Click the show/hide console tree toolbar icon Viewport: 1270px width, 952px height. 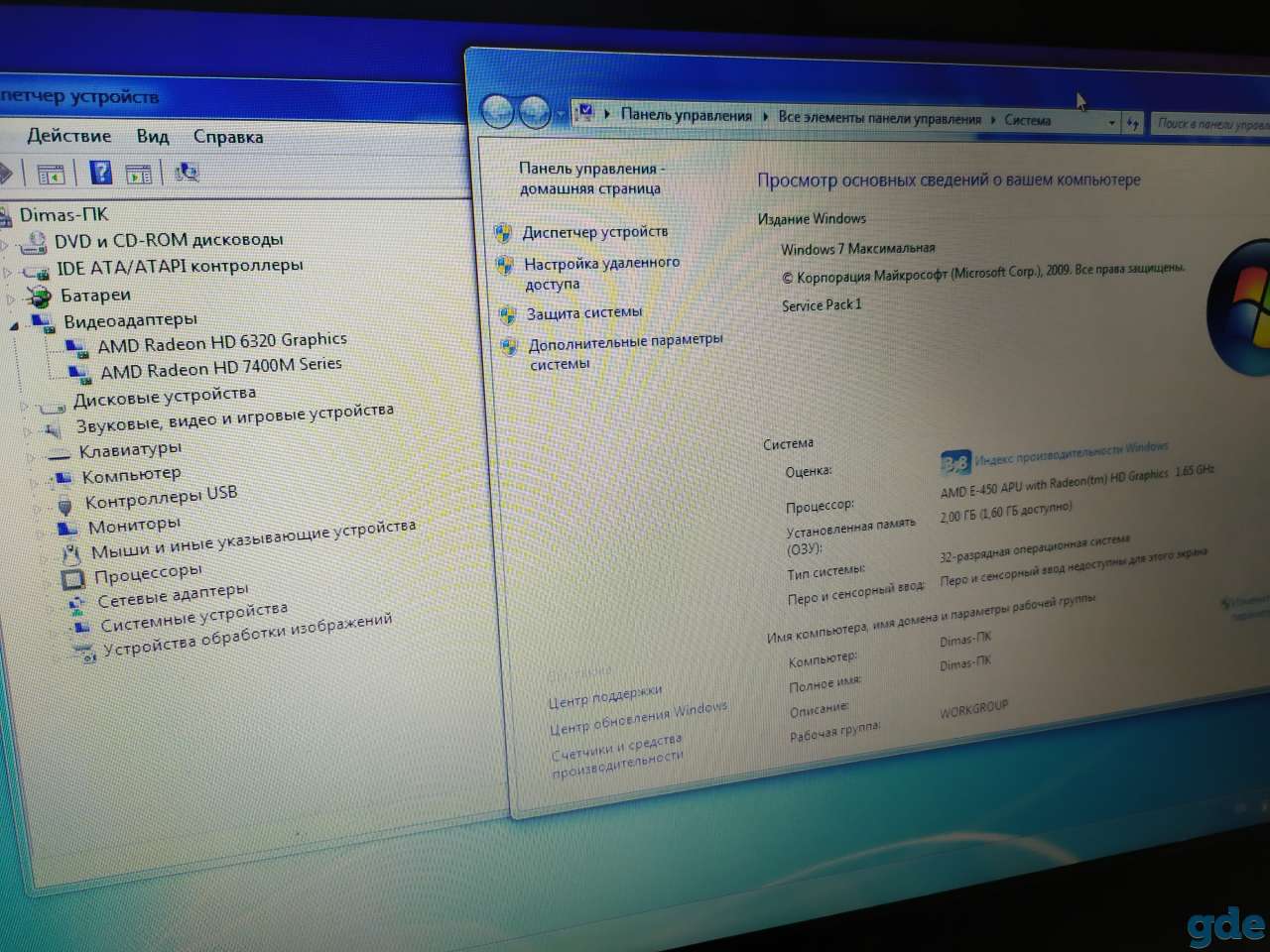[51, 175]
